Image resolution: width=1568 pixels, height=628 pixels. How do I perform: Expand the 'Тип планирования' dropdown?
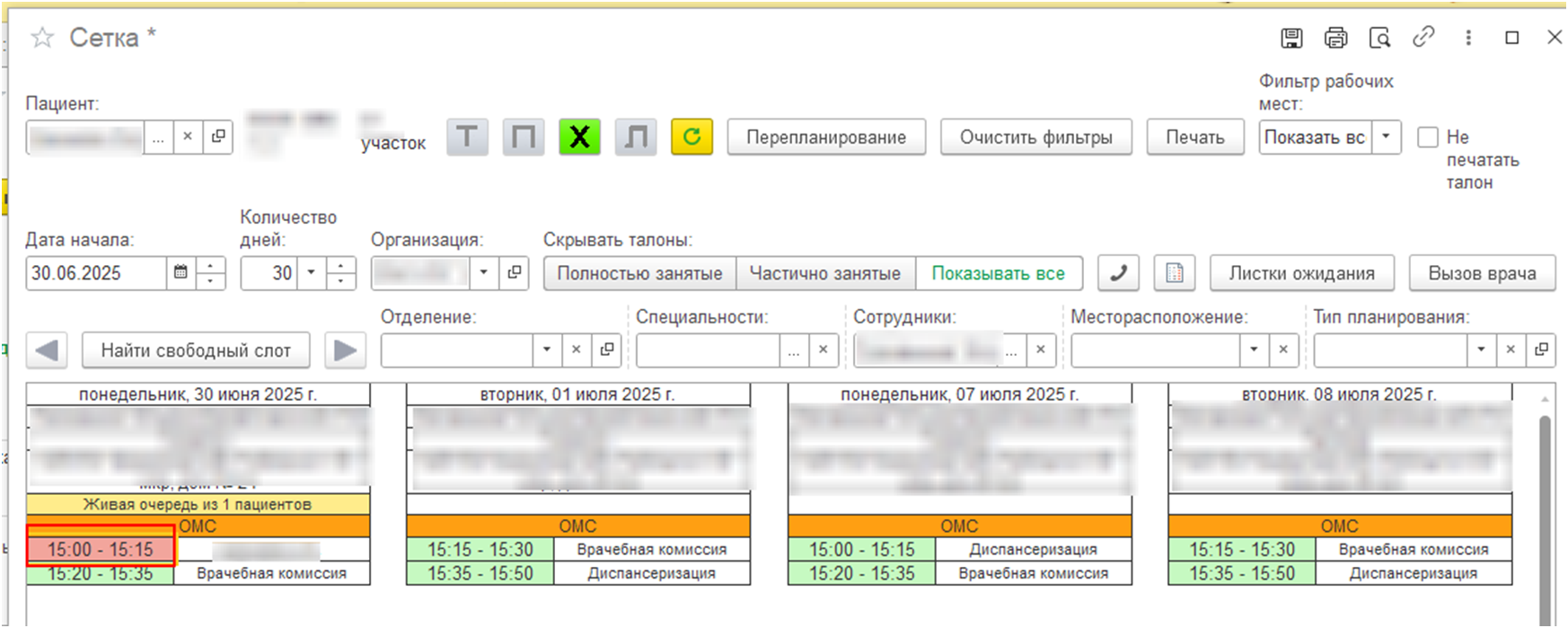(1480, 349)
